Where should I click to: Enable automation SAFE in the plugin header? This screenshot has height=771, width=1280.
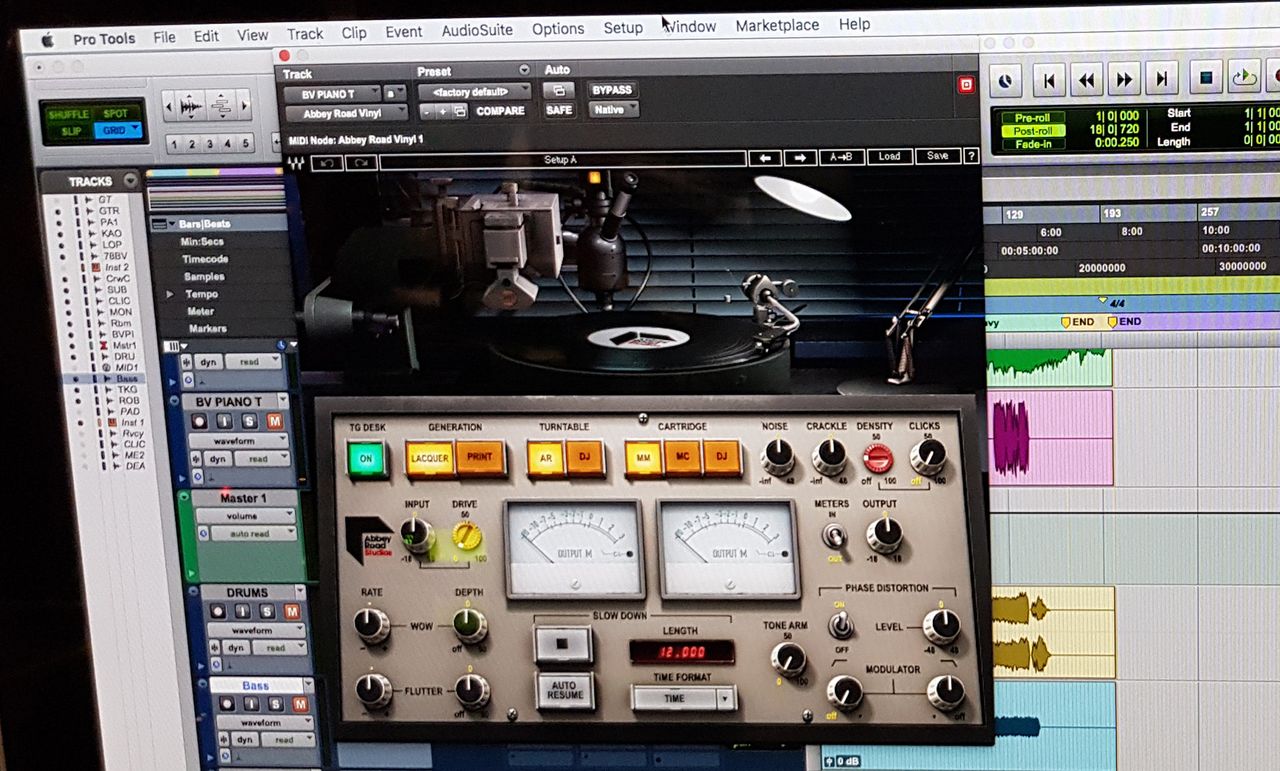558,110
